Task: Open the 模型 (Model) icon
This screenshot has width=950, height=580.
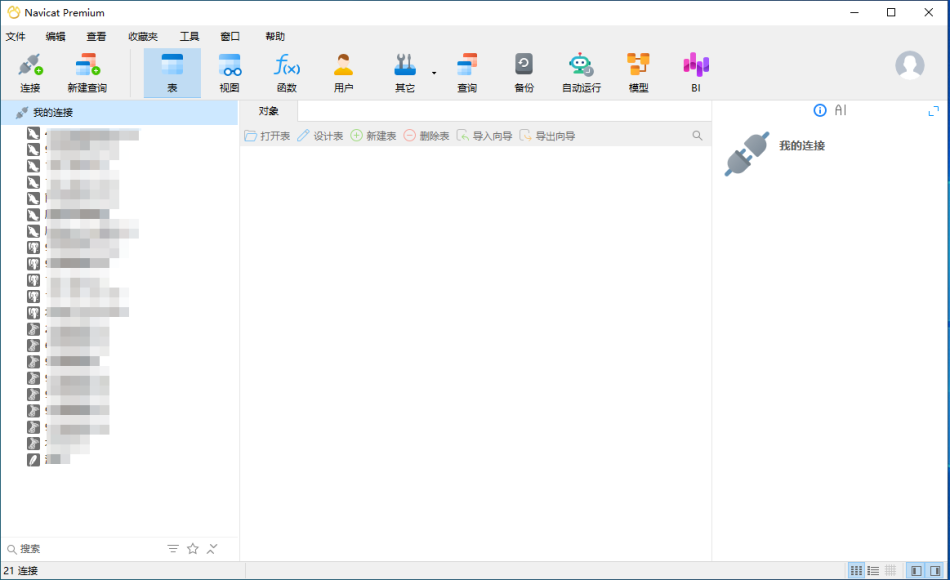Action: [x=638, y=66]
